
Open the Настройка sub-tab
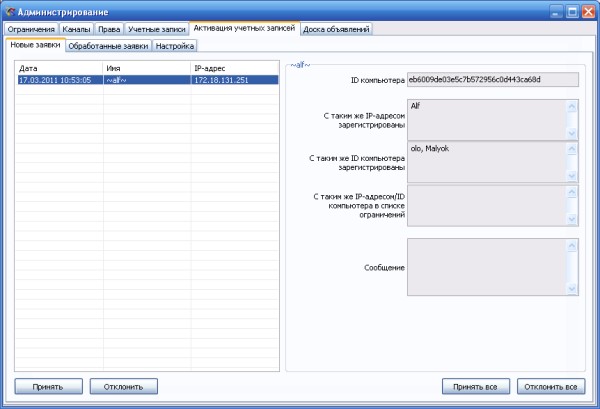175,46
